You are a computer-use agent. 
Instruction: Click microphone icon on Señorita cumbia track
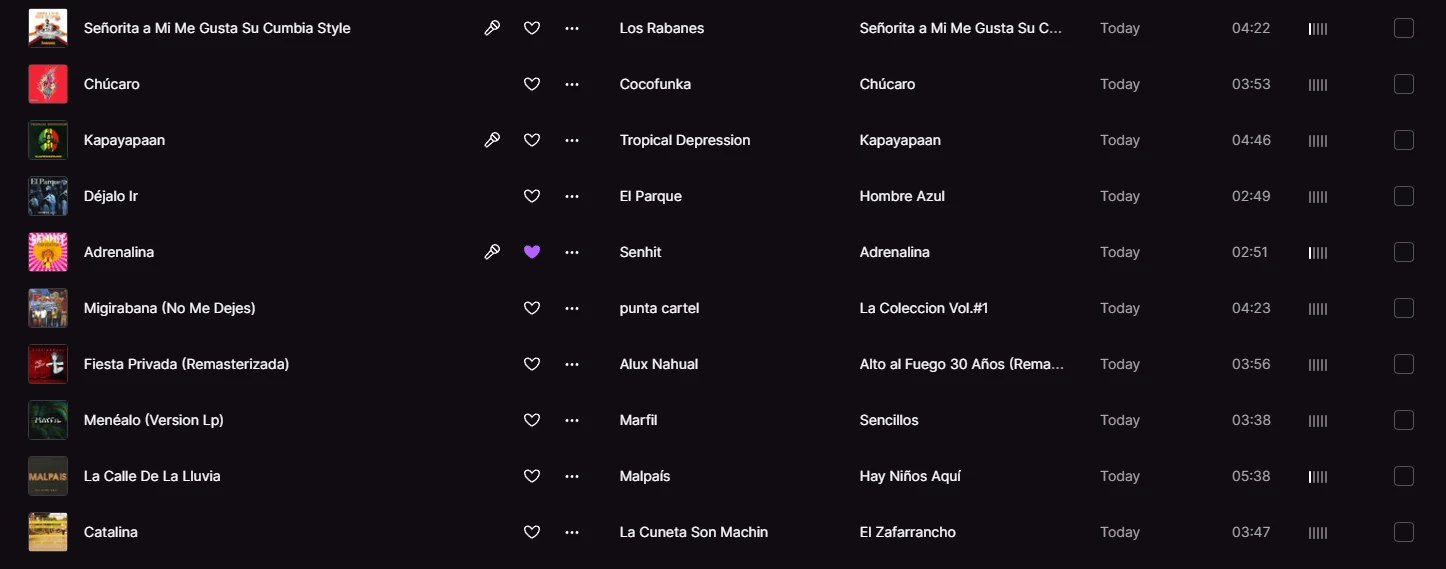click(492, 28)
